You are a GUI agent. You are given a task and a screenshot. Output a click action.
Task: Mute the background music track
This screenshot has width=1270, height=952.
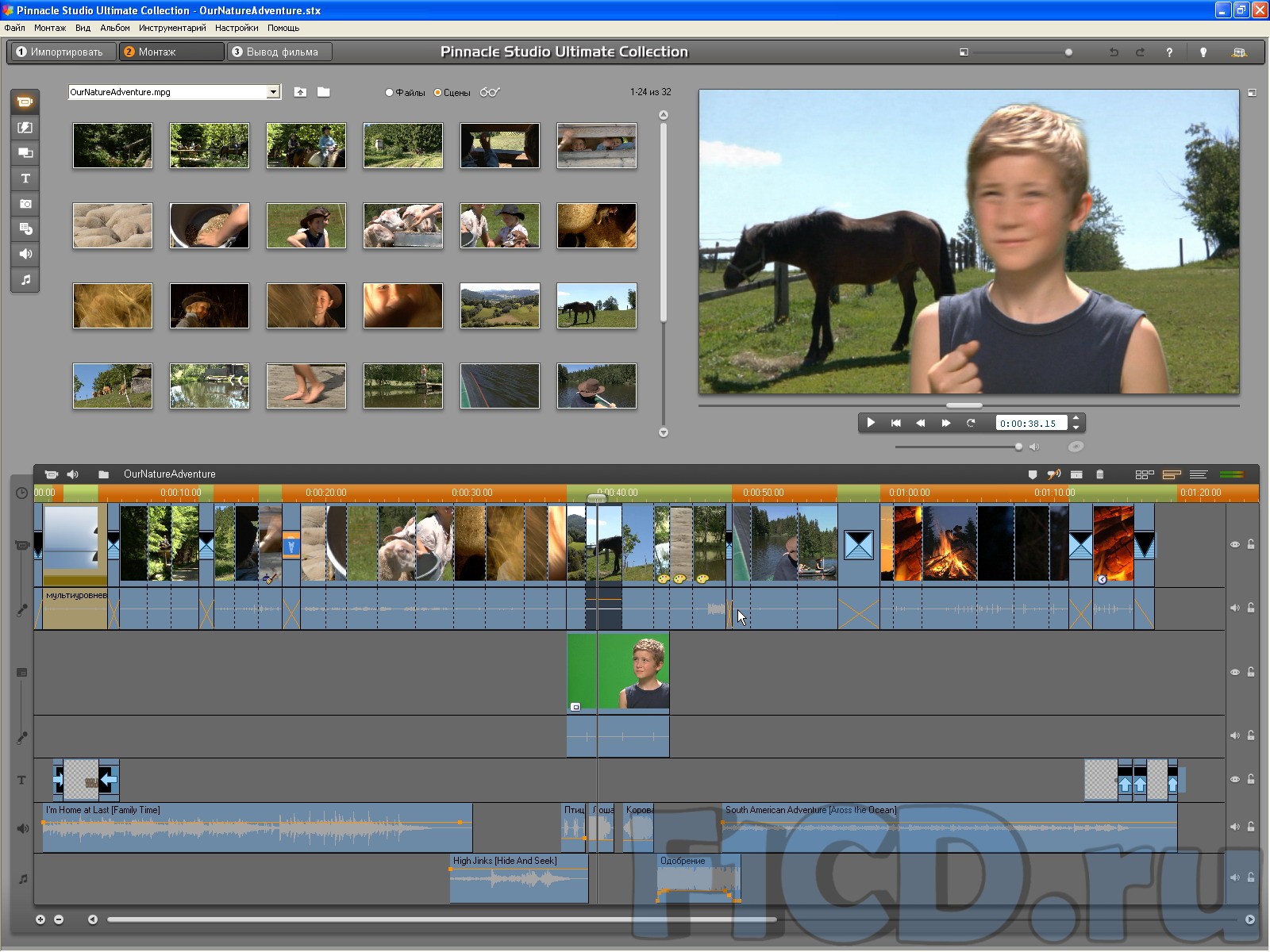[x=1235, y=877]
